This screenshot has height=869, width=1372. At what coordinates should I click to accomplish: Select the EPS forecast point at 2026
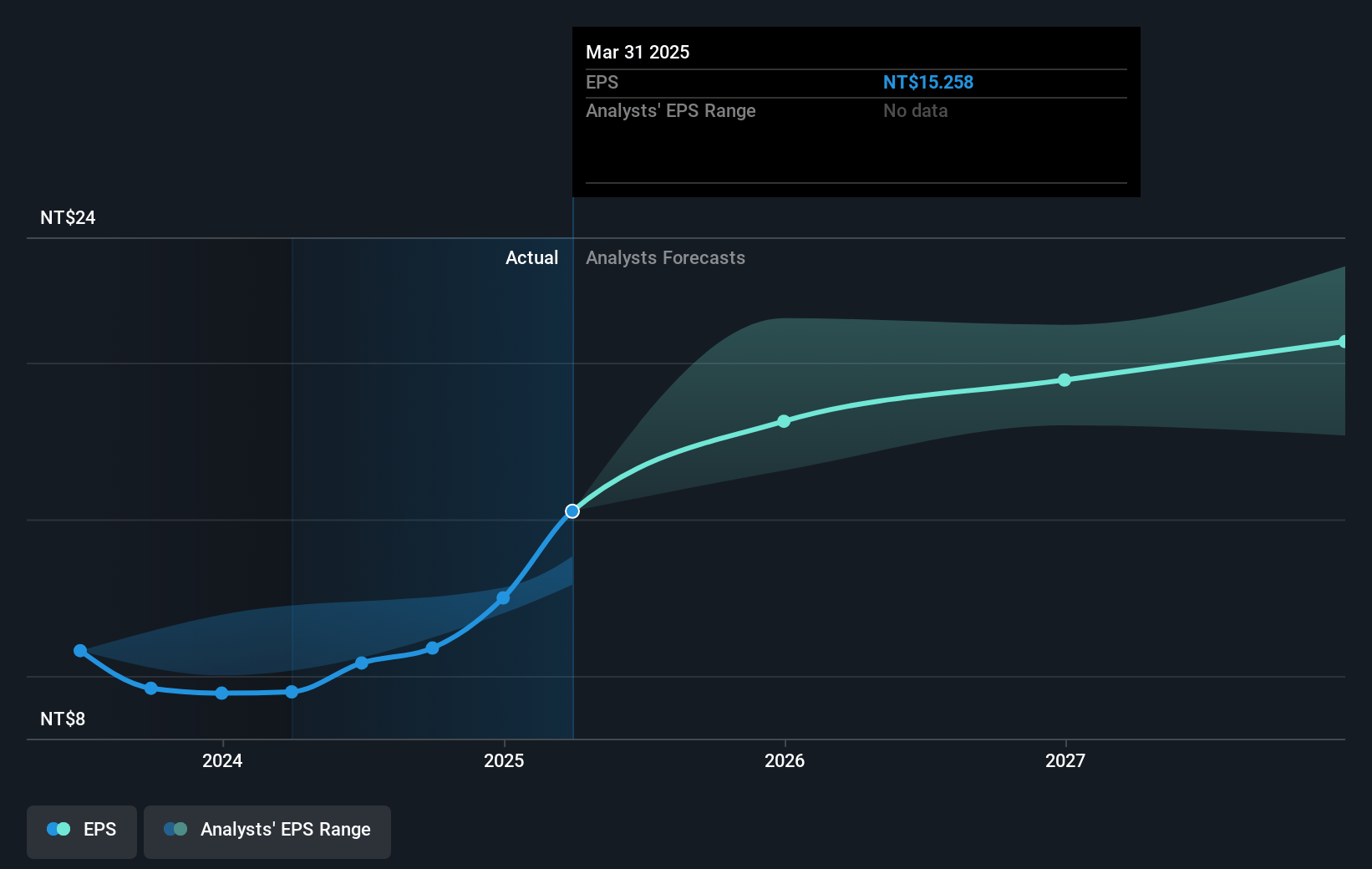click(784, 421)
